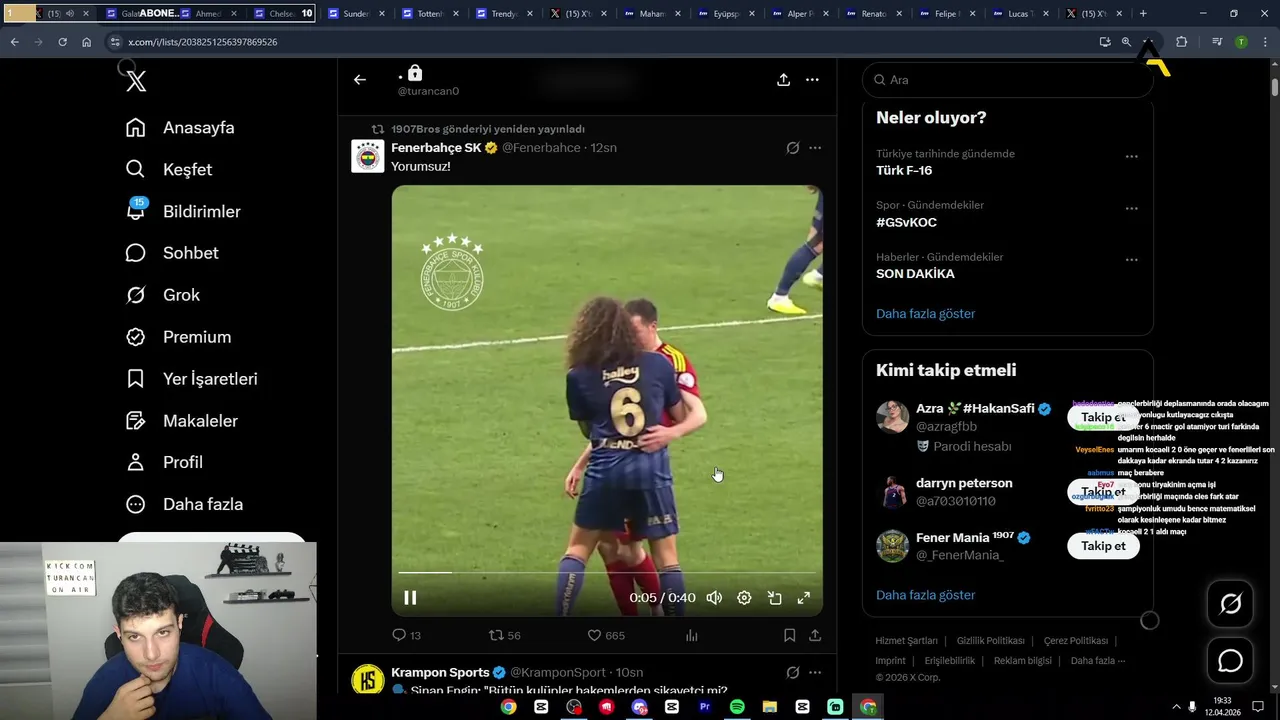1280x720 pixels.
Task: Share the Fenerbahçe post
Action: coord(815,635)
